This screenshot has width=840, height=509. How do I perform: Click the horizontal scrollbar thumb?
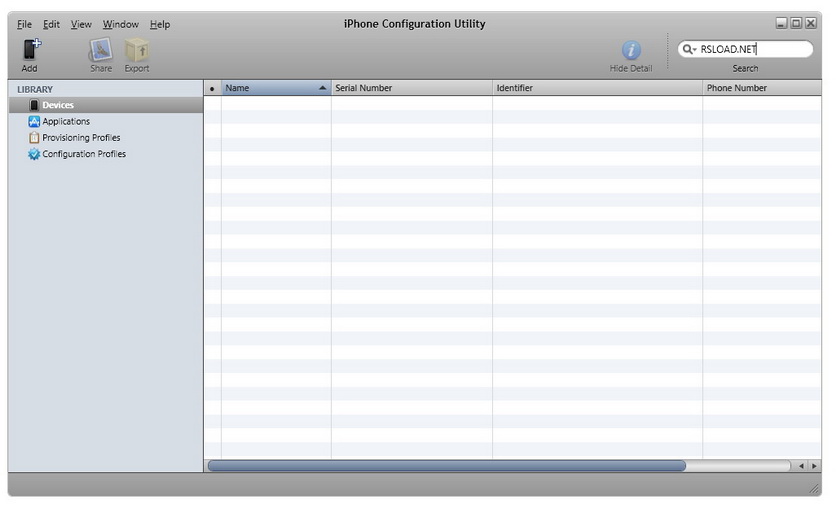point(447,466)
